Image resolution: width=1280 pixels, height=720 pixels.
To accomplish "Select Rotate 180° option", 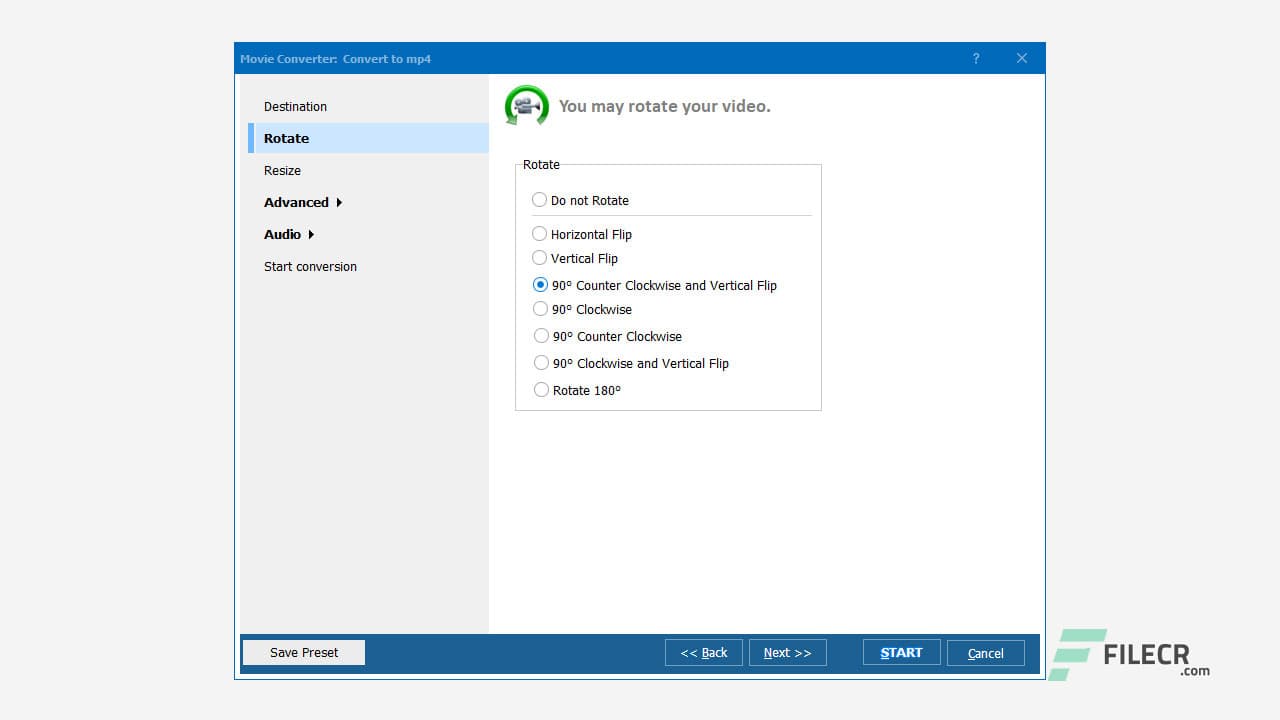I will click(x=540, y=389).
